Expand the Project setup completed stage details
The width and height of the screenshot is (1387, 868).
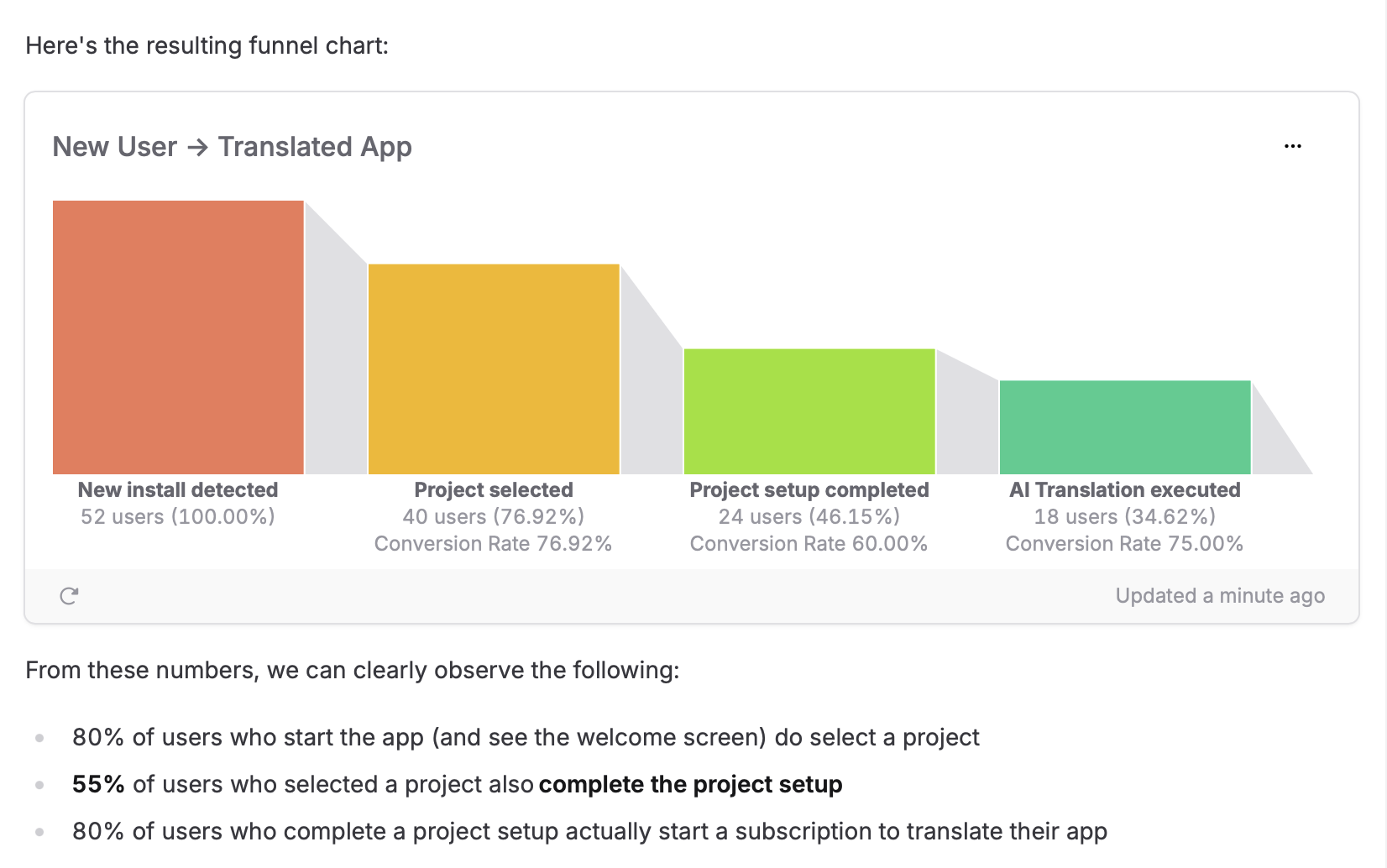tap(809, 489)
